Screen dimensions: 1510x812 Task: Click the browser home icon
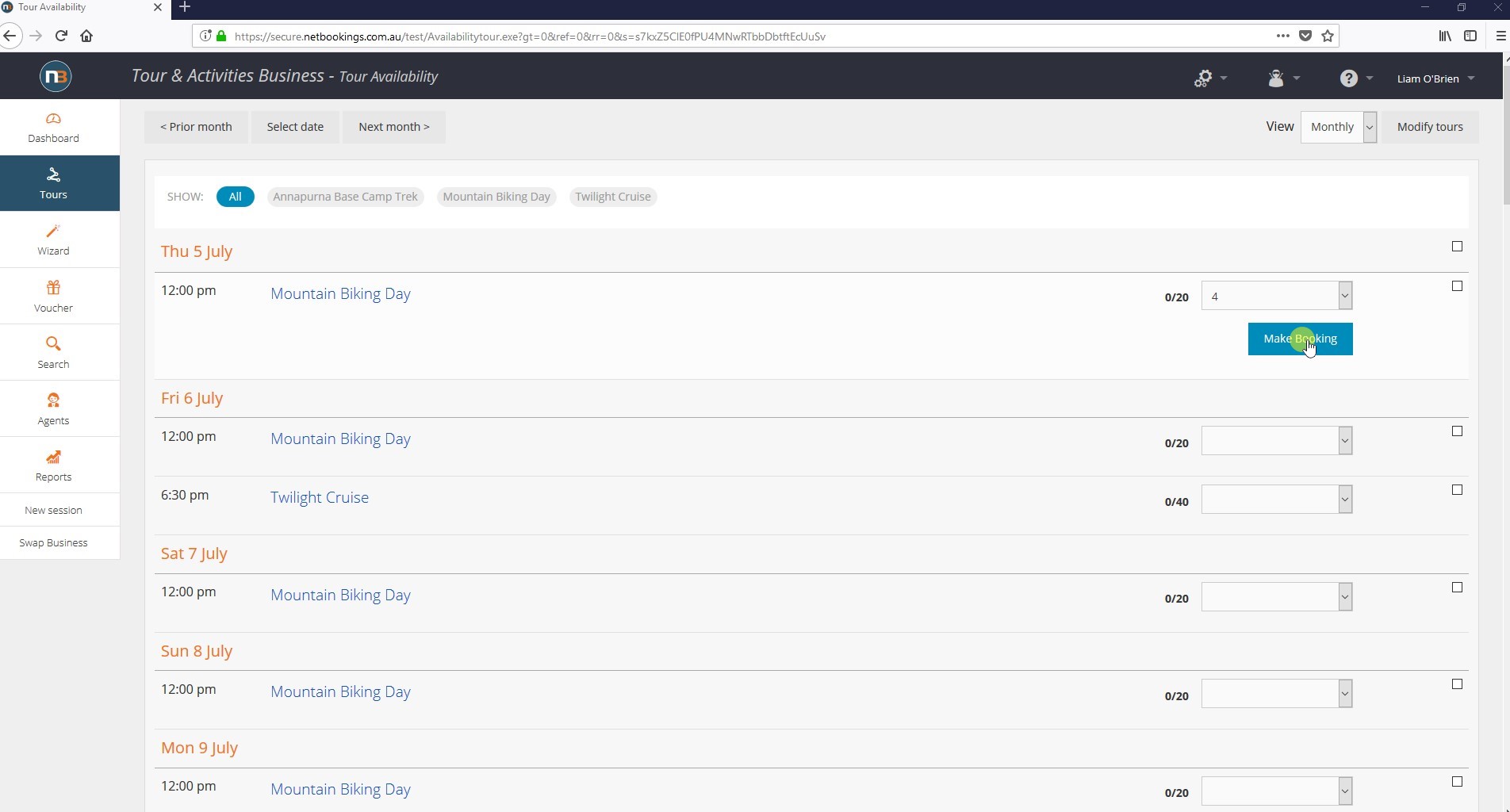coord(86,36)
